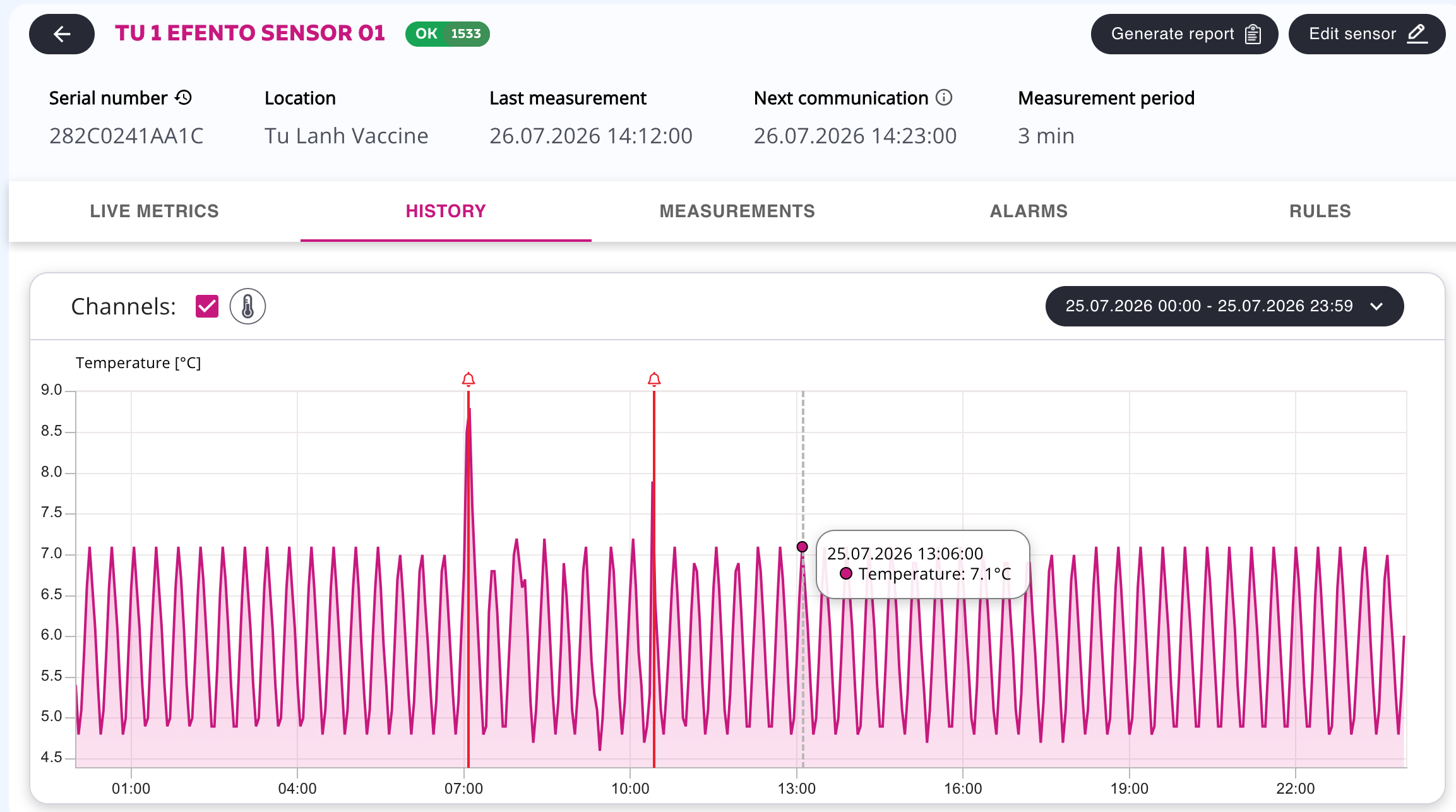Click next communication value 26.07.2026 14:23:00
The height and width of the screenshot is (812, 1456).
coord(855,136)
